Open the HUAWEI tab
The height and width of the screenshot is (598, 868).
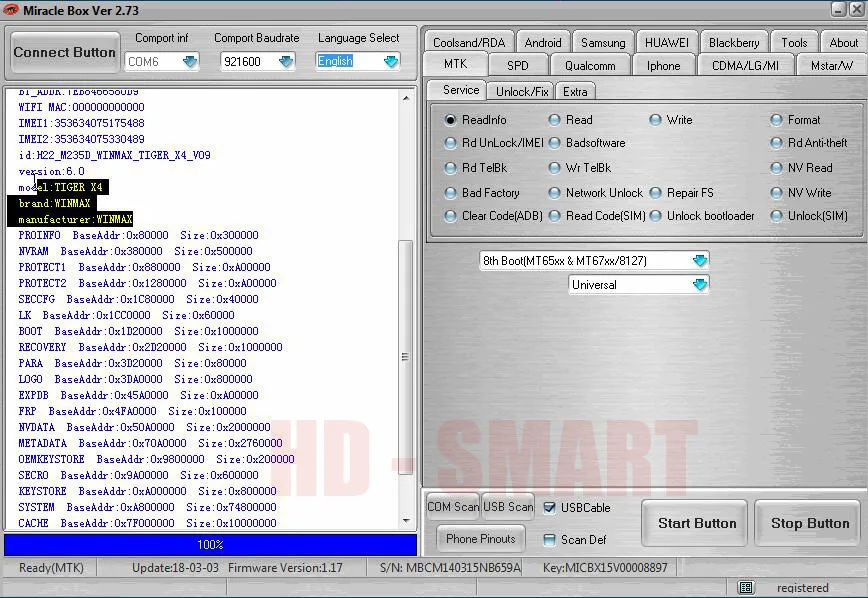(x=666, y=43)
